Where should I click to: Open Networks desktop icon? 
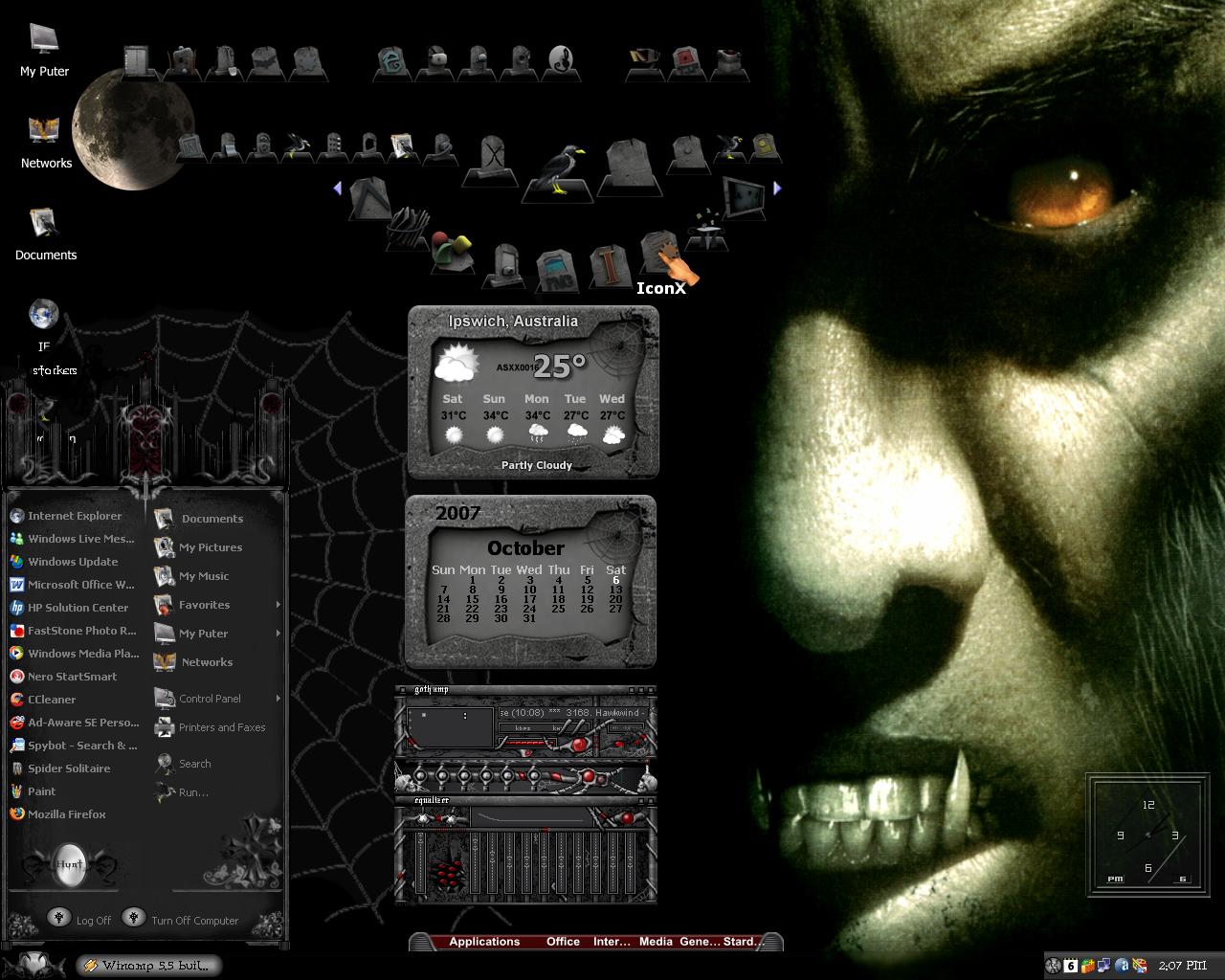pyautogui.click(x=46, y=144)
